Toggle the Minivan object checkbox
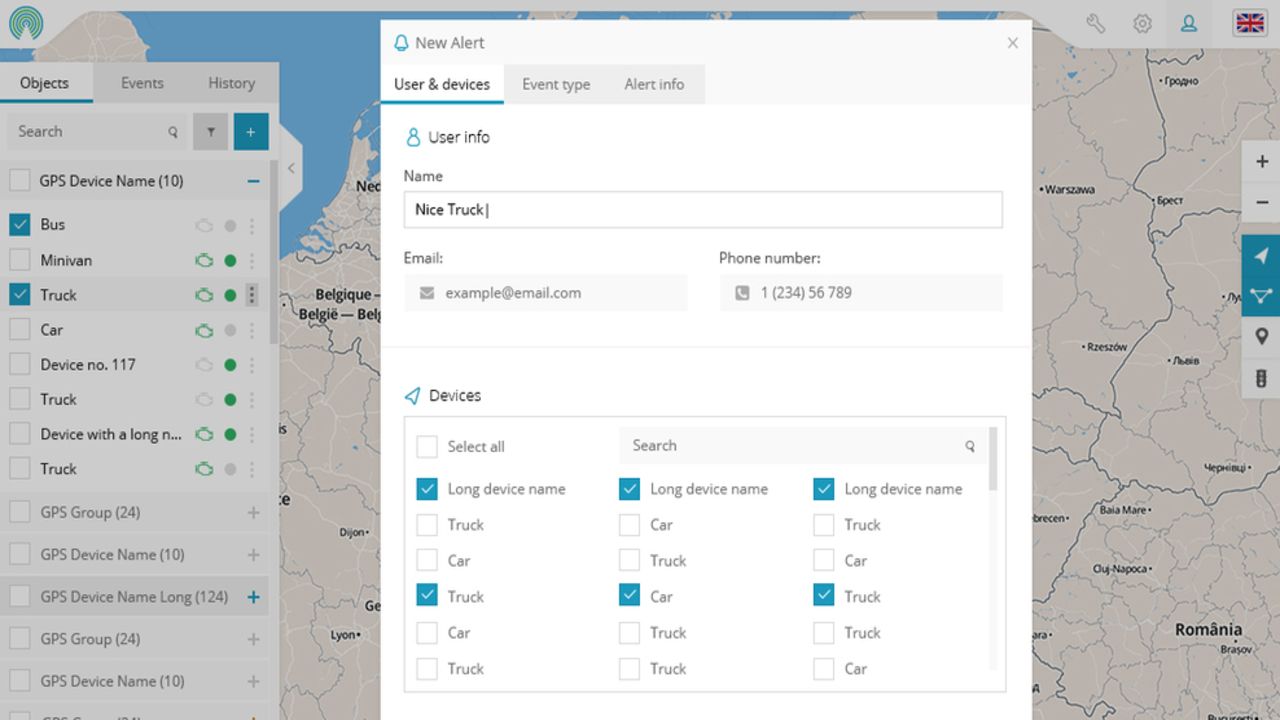Image resolution: width=1280 pixels, height=720 pixels. click(19, 260)
